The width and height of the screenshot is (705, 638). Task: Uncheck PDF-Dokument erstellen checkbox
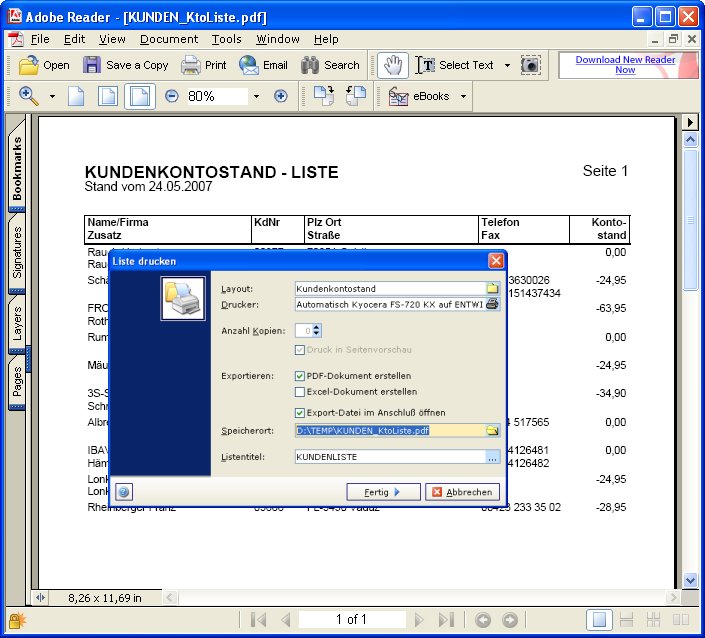300,376
